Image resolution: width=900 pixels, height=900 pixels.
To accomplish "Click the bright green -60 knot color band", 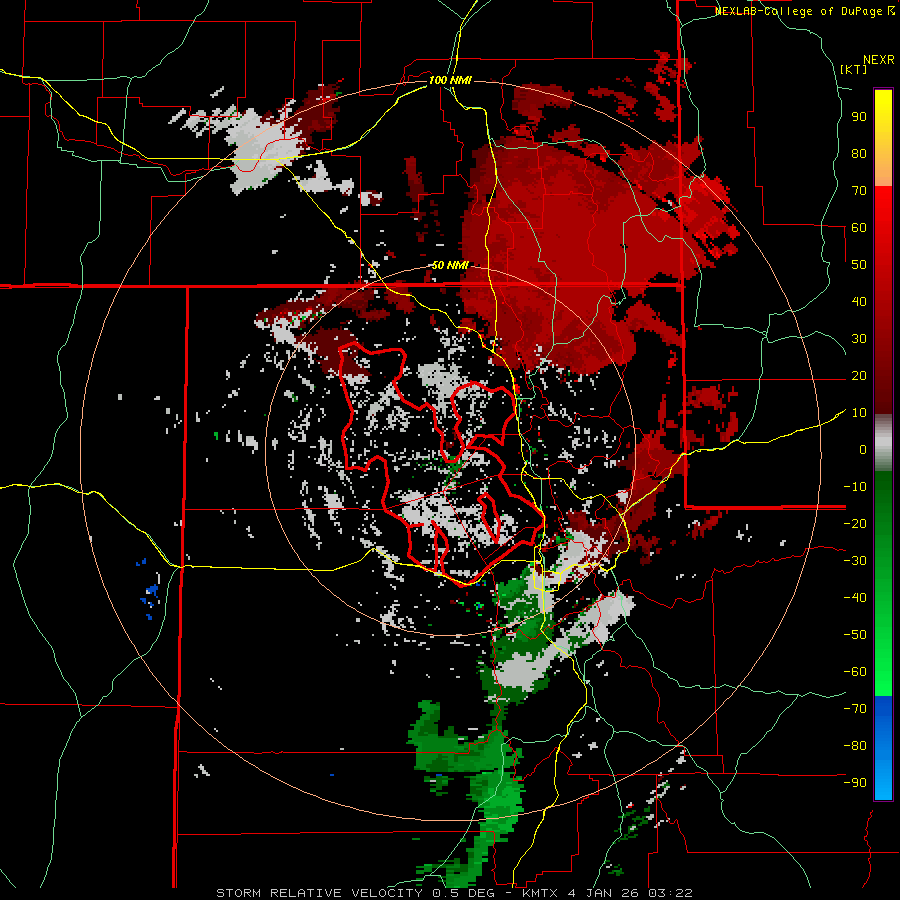I will [x=883, y=672].
